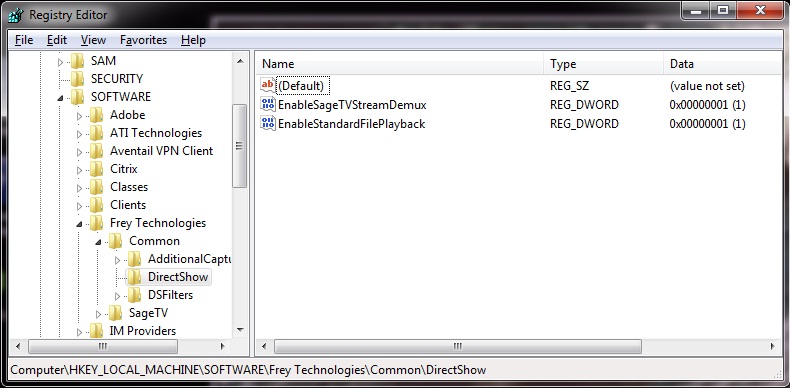Click the SECURITY folder icon
790x390 pixels.
[77, 79]
